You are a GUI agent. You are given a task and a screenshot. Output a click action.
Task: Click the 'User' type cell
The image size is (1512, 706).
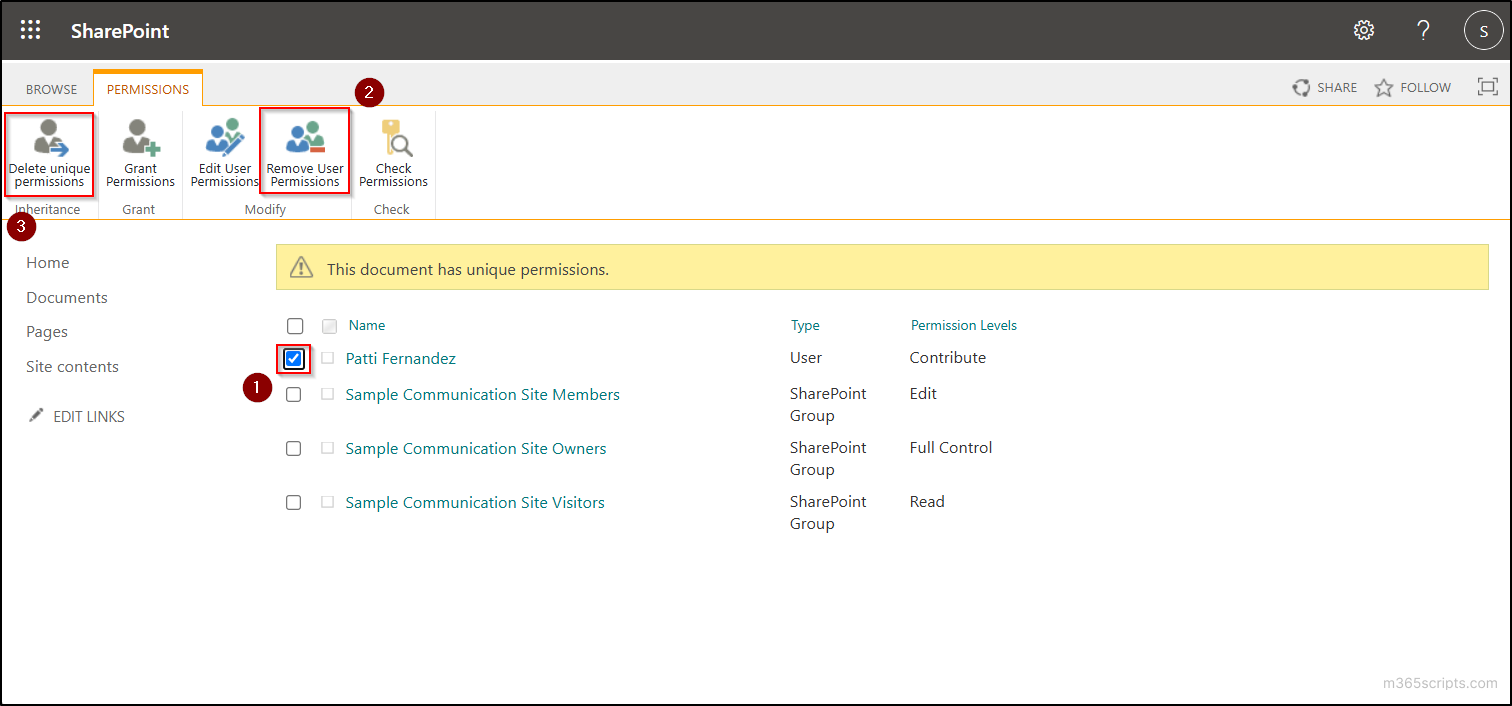[x=806, y=357]
